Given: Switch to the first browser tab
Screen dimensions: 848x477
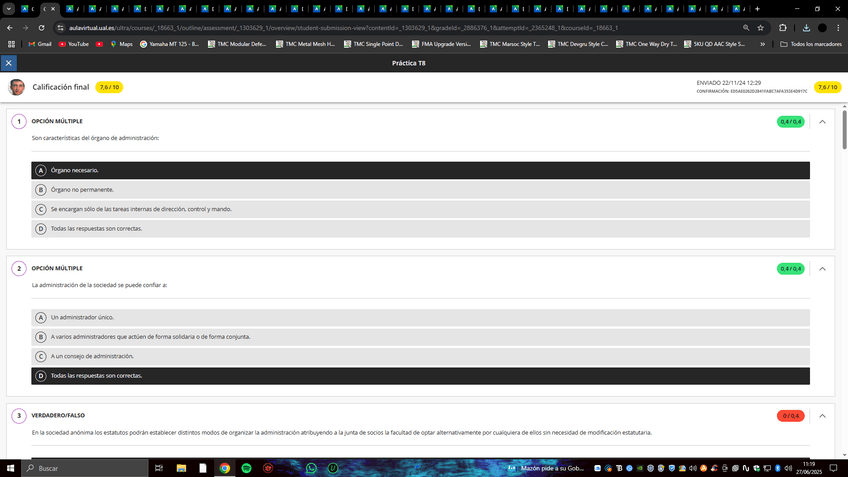Looking at the screenshot, I should click(x=27, y=9).
